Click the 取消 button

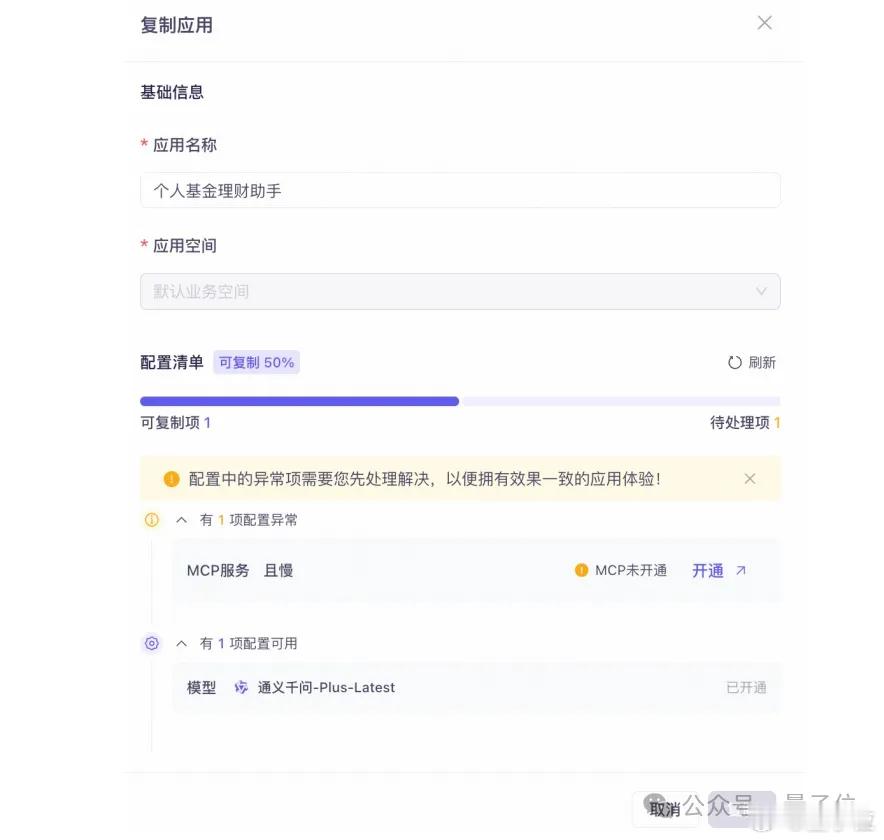click(x=665, y=809)
